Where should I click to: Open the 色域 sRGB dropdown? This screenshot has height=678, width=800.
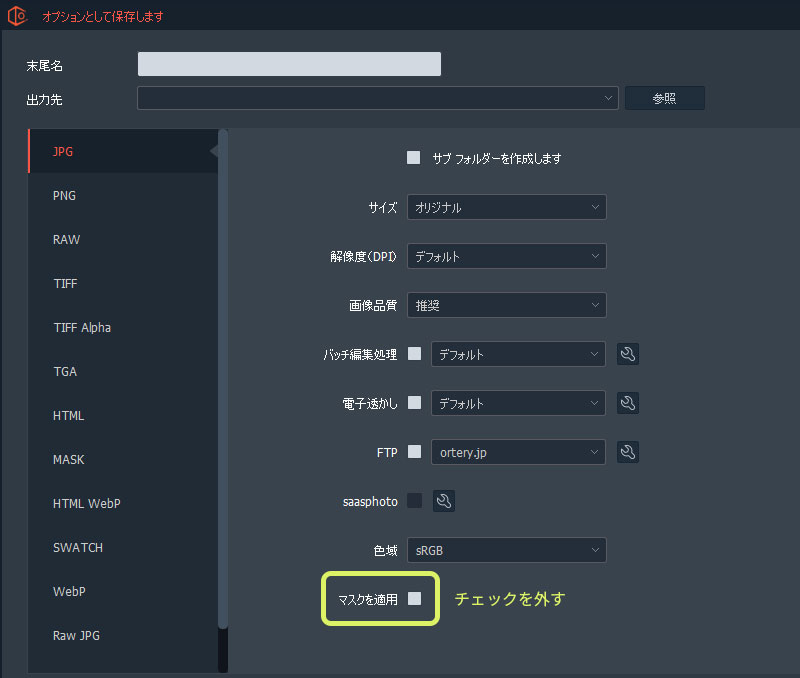click(x=506, y=550)
